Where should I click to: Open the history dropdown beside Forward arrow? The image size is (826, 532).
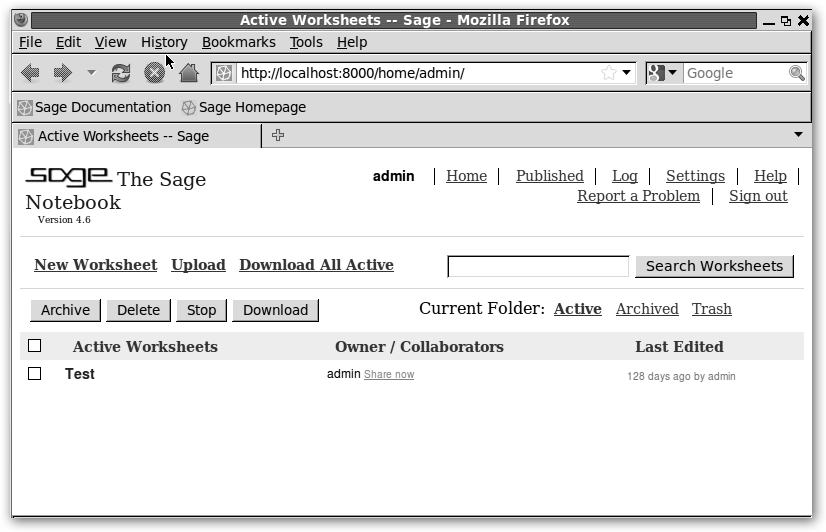tap(91, 73)
